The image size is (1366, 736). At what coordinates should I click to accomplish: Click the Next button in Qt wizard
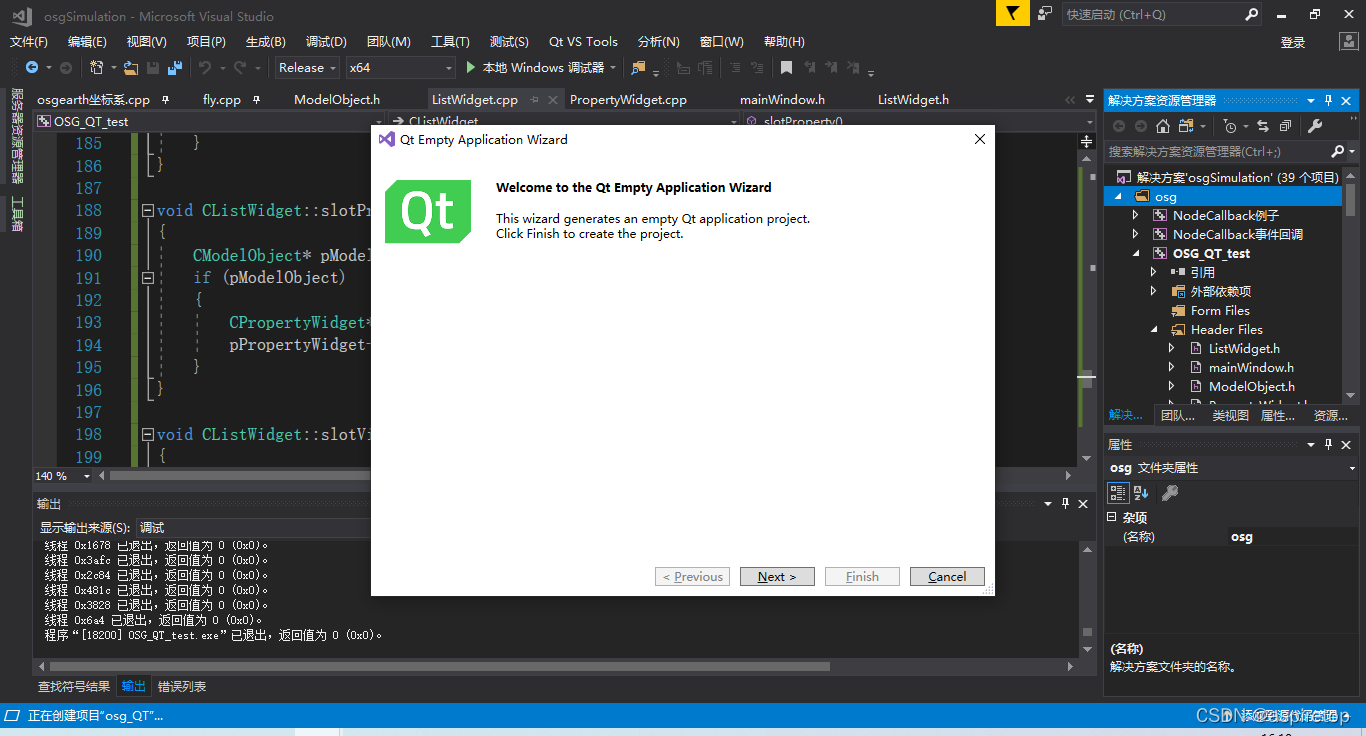pos(777,577)
